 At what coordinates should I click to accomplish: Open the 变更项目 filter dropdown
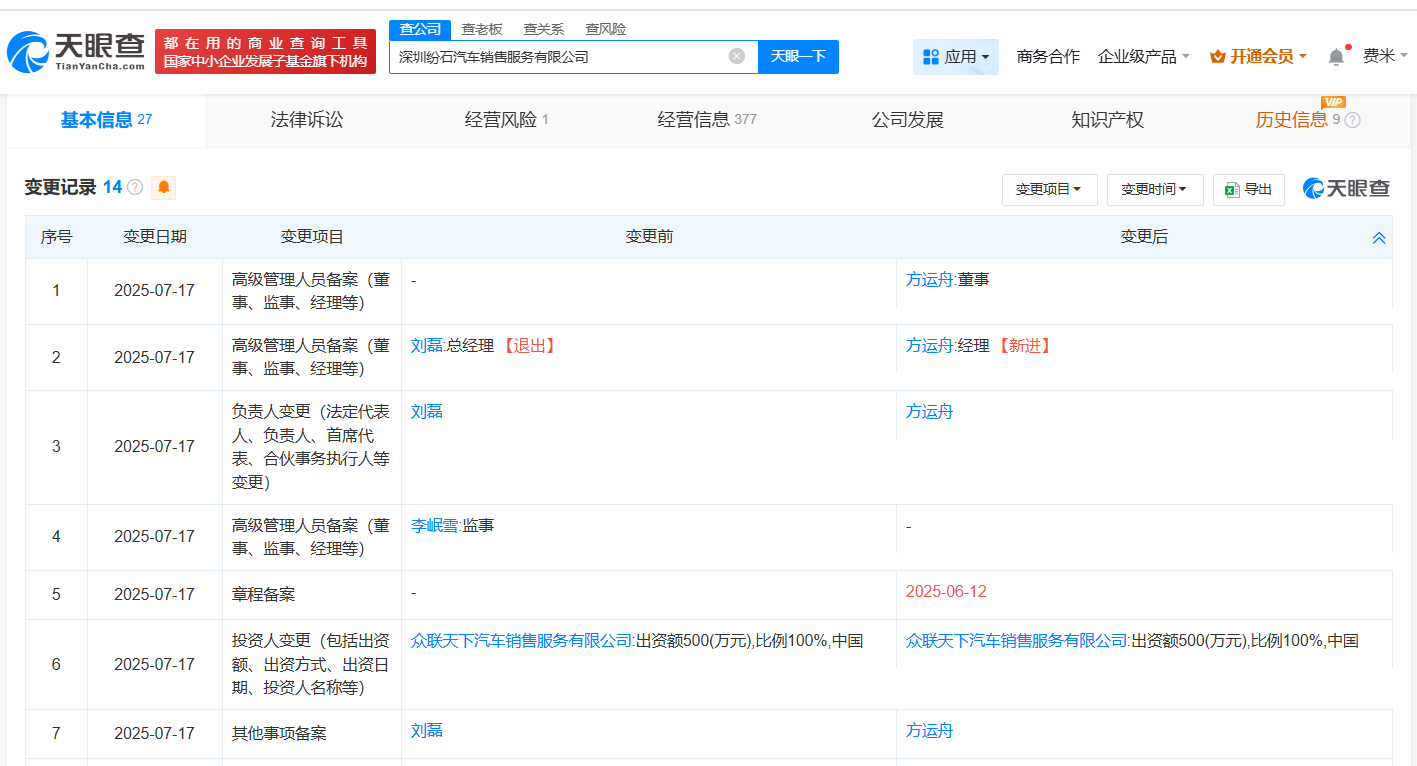(1049, 189)
